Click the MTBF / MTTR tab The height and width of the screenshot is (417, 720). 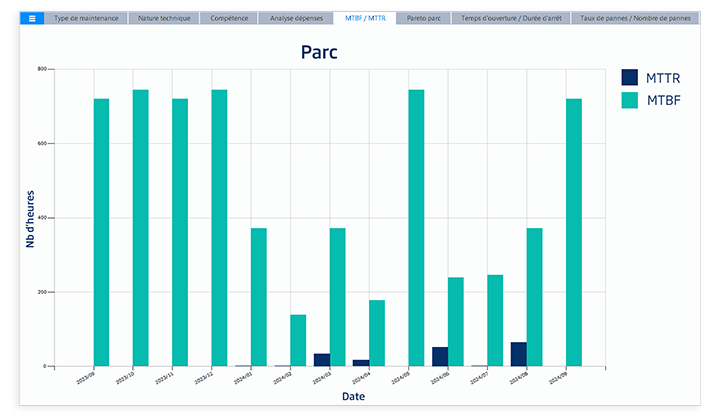pyautogui.click(x=365, y=18)
